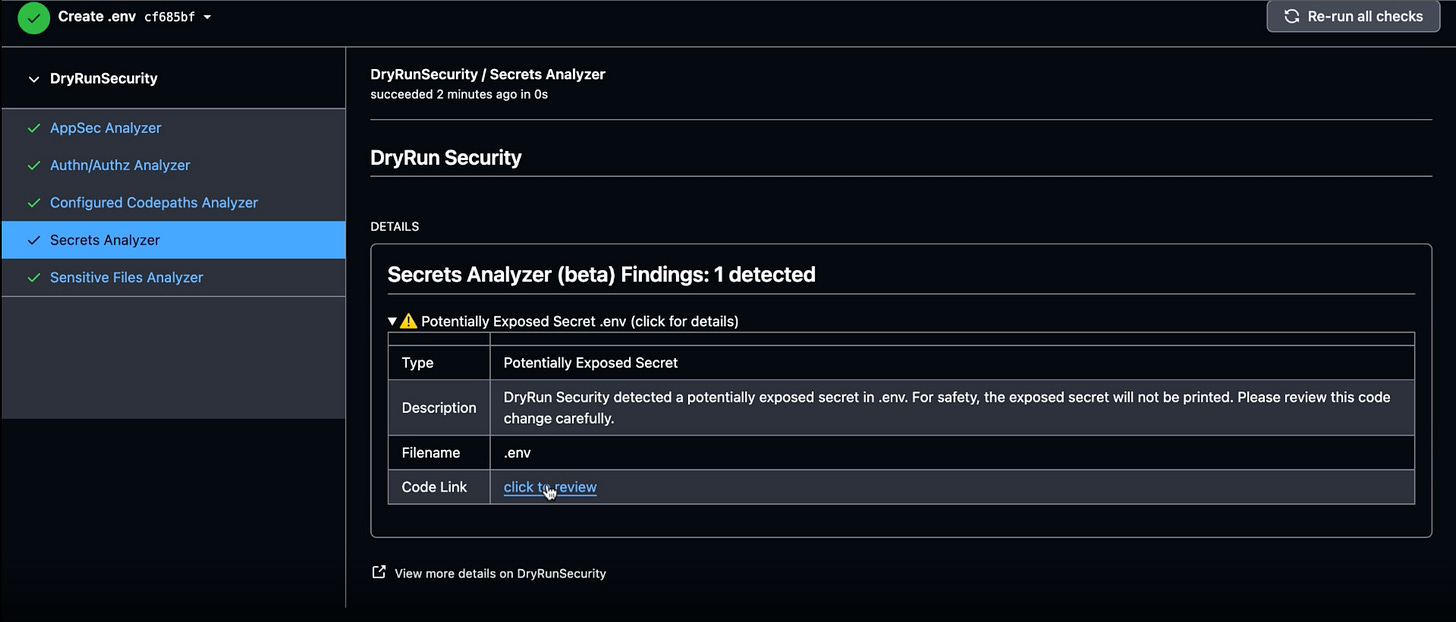The width and height of the screenshot is (1456, 622).
Task: Open View more details on DryRunSecurity link
Action: click(500, 573)
